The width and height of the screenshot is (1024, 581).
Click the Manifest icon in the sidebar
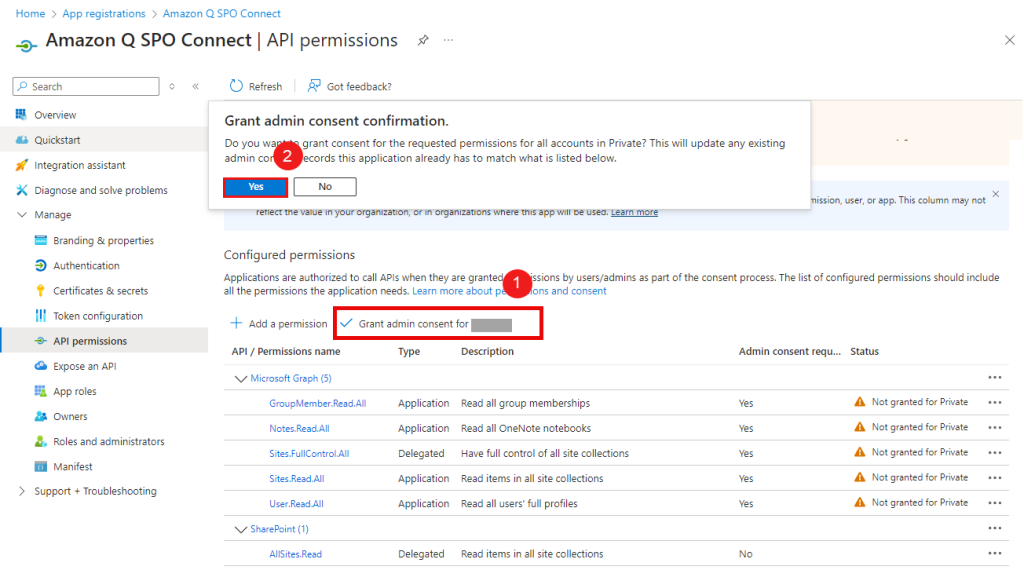(x=40, y=467)
